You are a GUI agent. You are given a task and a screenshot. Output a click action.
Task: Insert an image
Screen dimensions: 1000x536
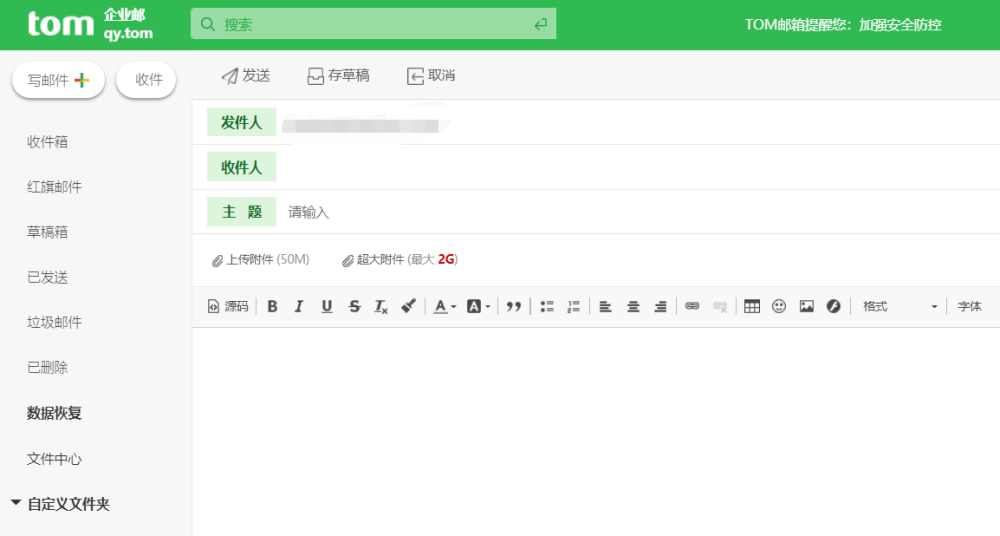pyautogui.click(x=806, y=306)
